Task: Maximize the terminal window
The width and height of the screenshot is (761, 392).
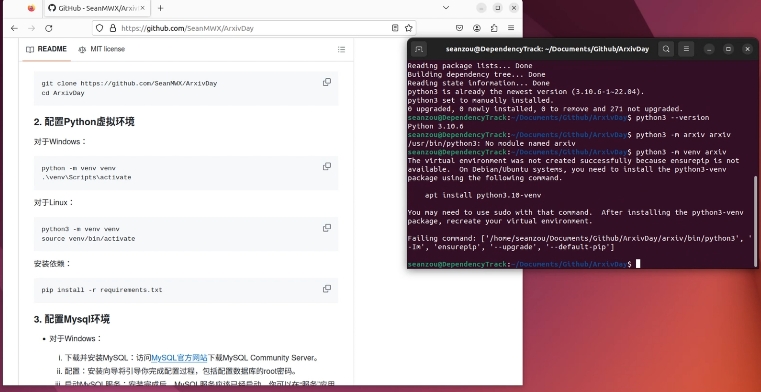Action: (728, 49)
